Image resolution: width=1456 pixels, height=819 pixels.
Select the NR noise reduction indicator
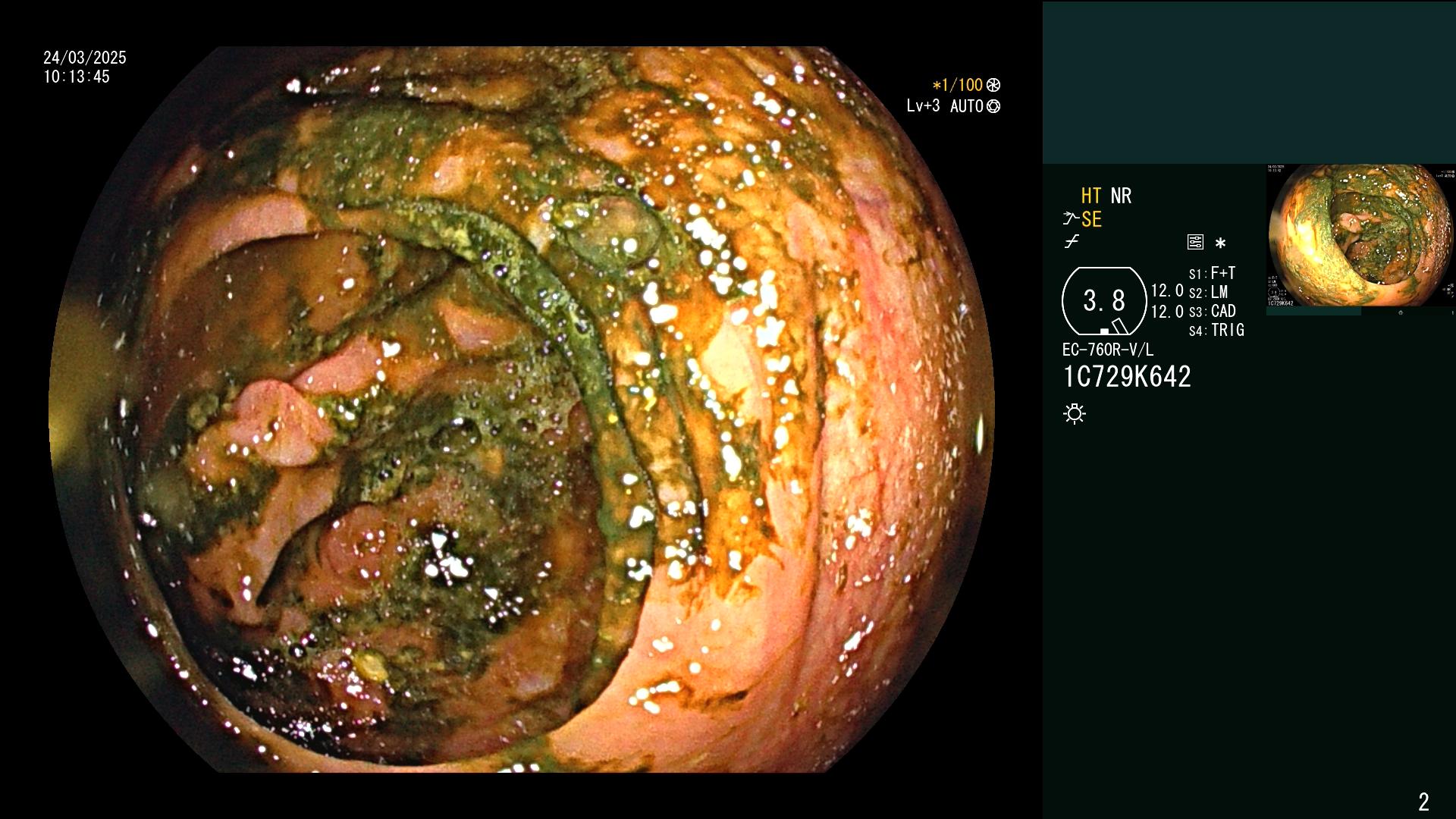coord(1121,196)
